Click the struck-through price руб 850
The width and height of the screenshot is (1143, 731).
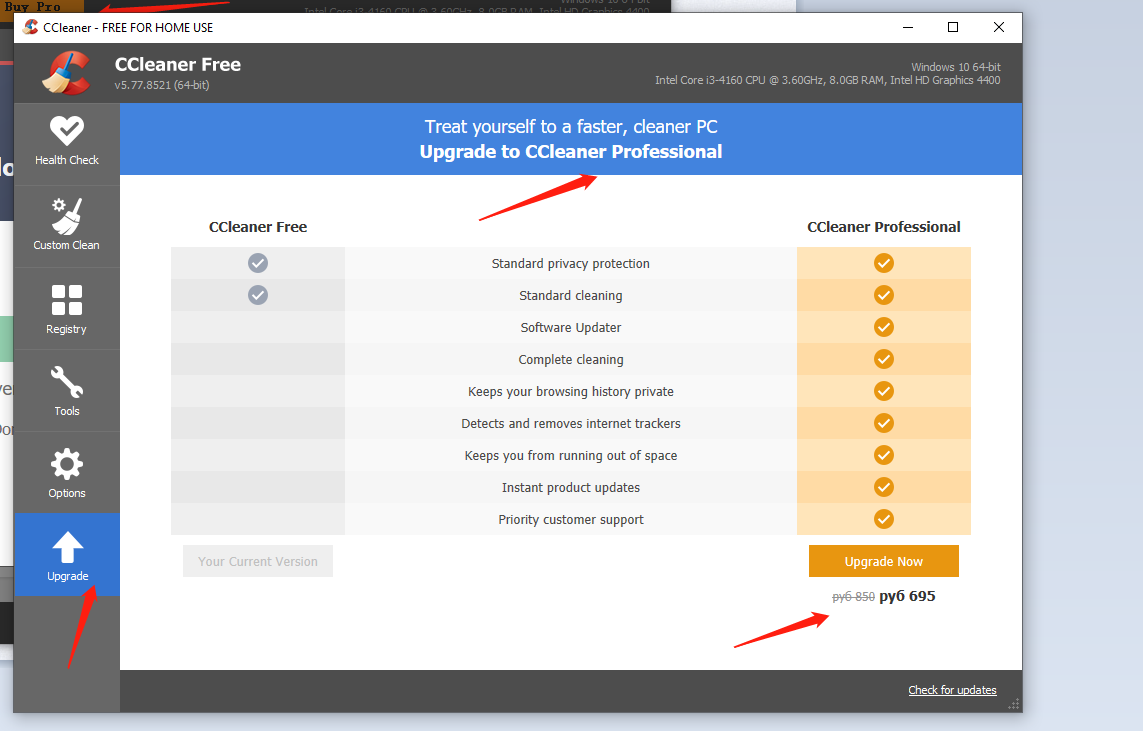point(853,597)
